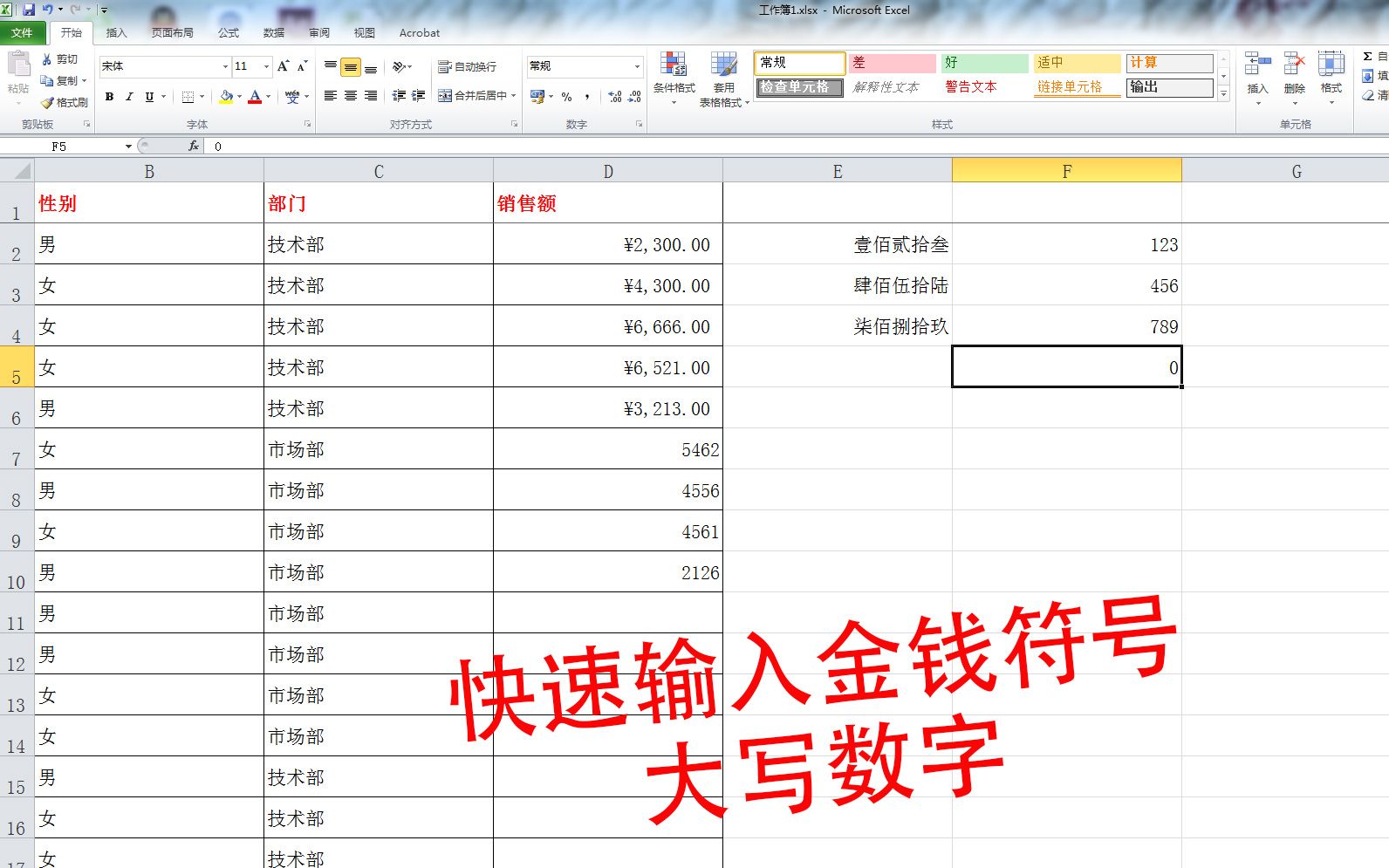Toggle italic formatting
1389x868 pixels.
coord(129,97)
